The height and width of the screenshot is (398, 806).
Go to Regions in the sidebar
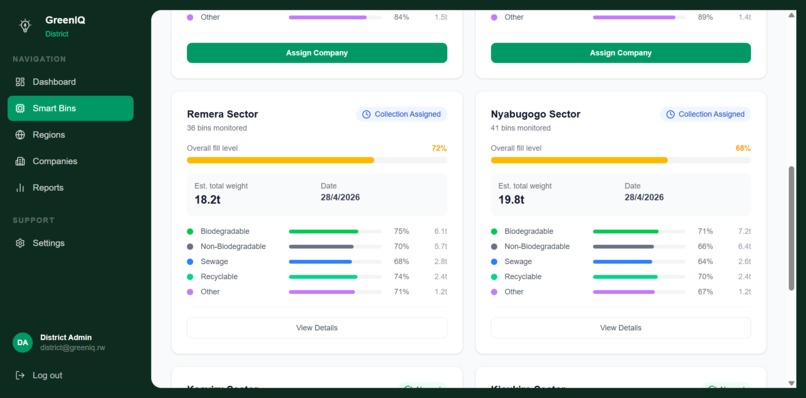click(x=70, y=135)
